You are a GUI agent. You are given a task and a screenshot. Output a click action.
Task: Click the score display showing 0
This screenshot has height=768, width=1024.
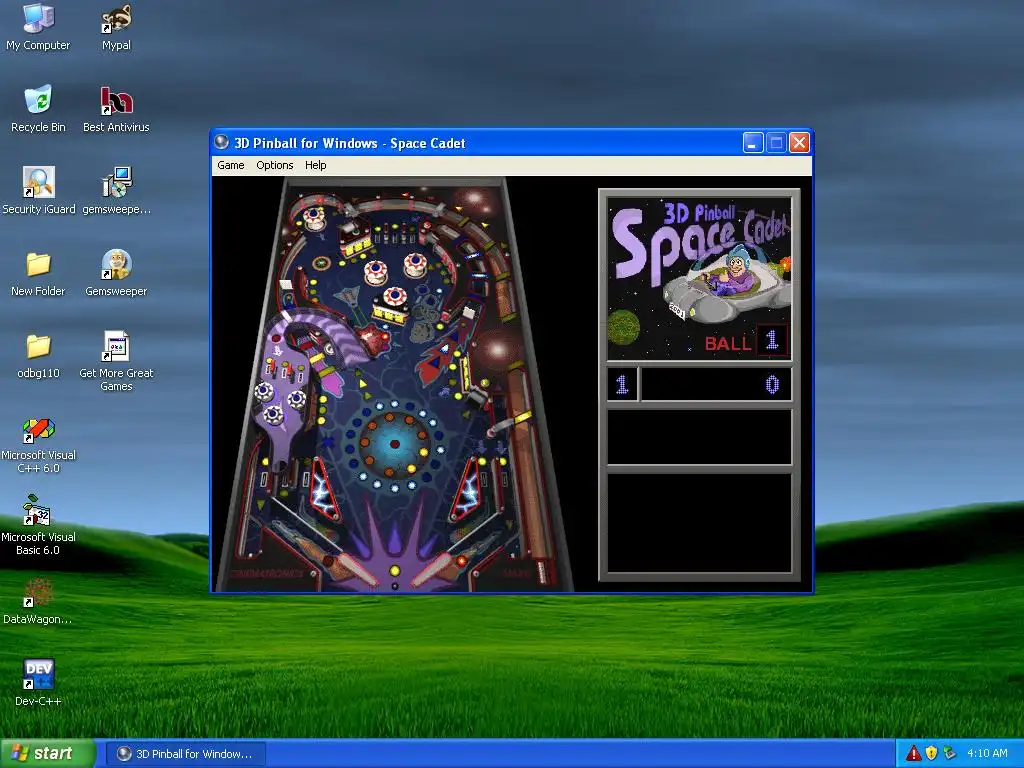[x=716, y=384]
